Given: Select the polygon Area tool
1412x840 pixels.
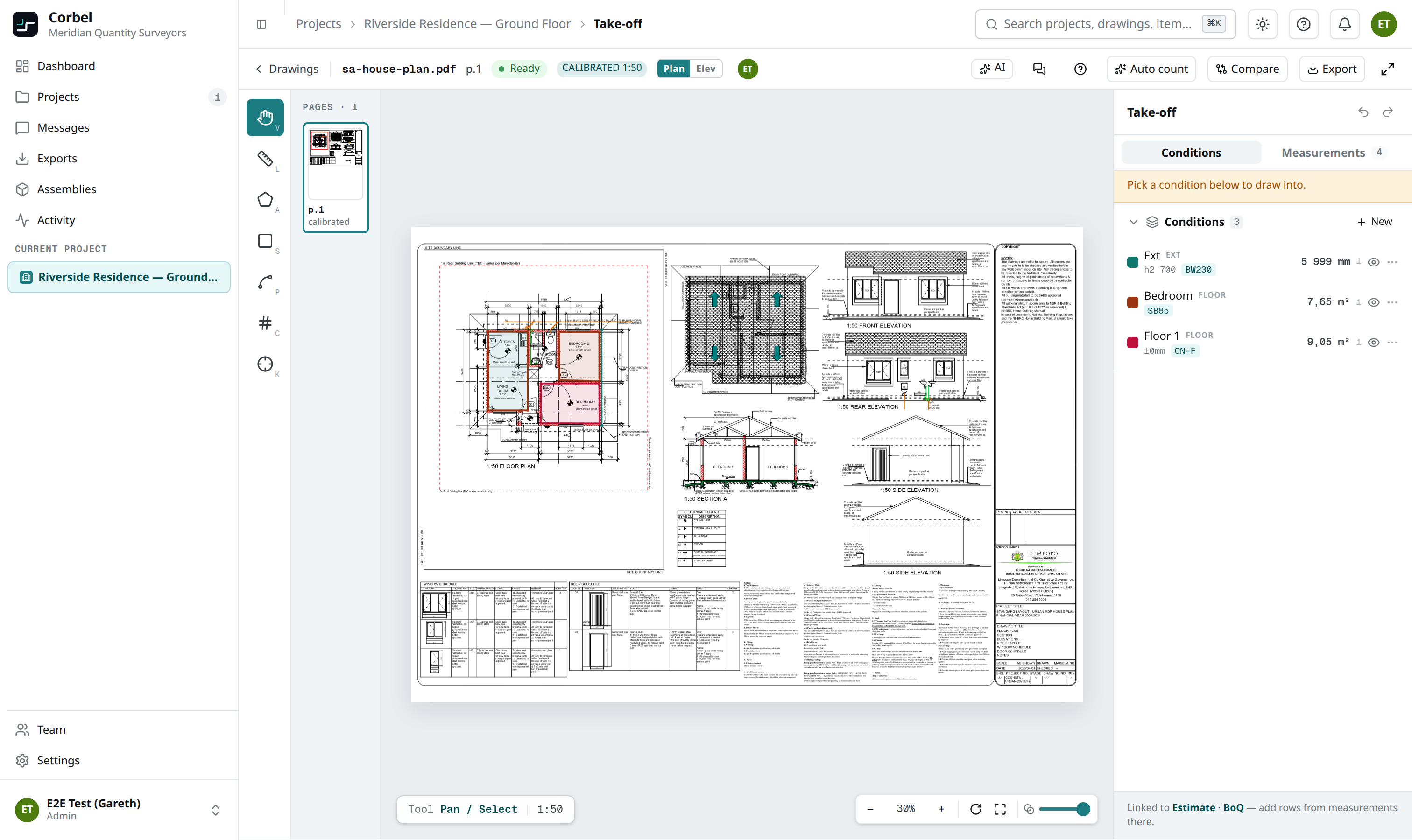Looking at the screenshot, I should click(264, 200).
